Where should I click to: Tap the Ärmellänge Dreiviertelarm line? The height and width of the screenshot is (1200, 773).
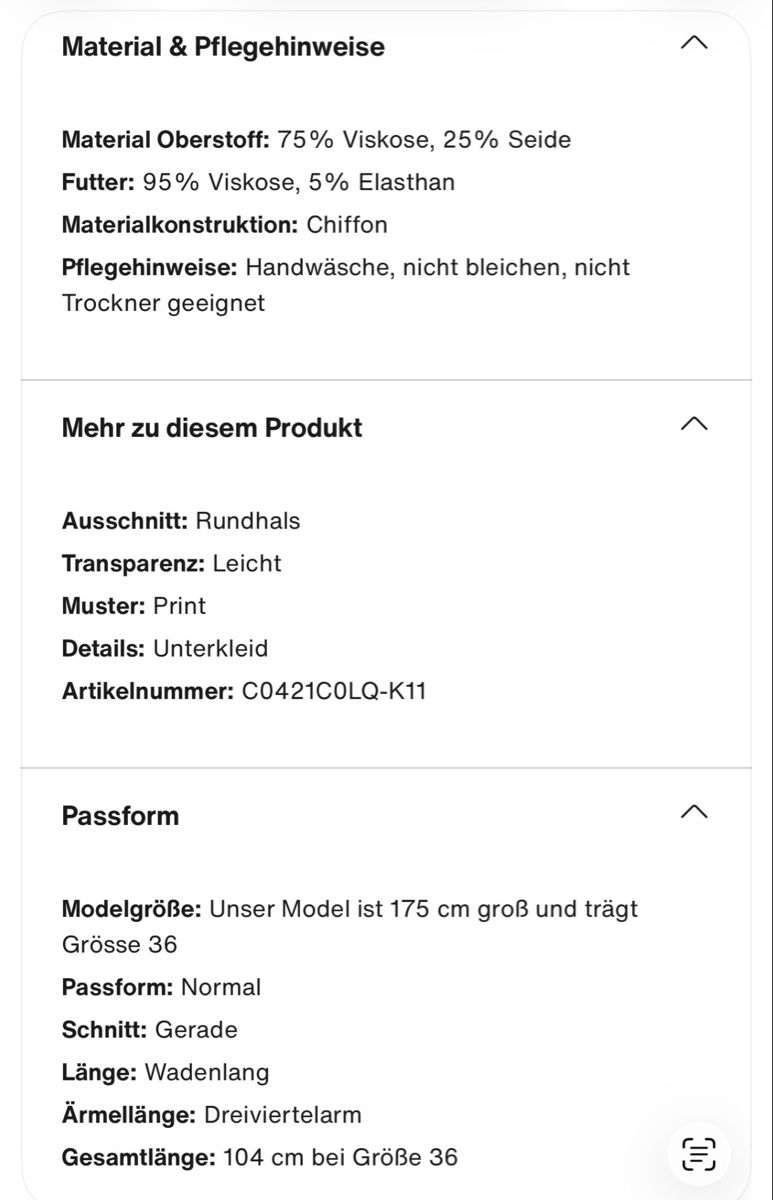point(212,1115)
